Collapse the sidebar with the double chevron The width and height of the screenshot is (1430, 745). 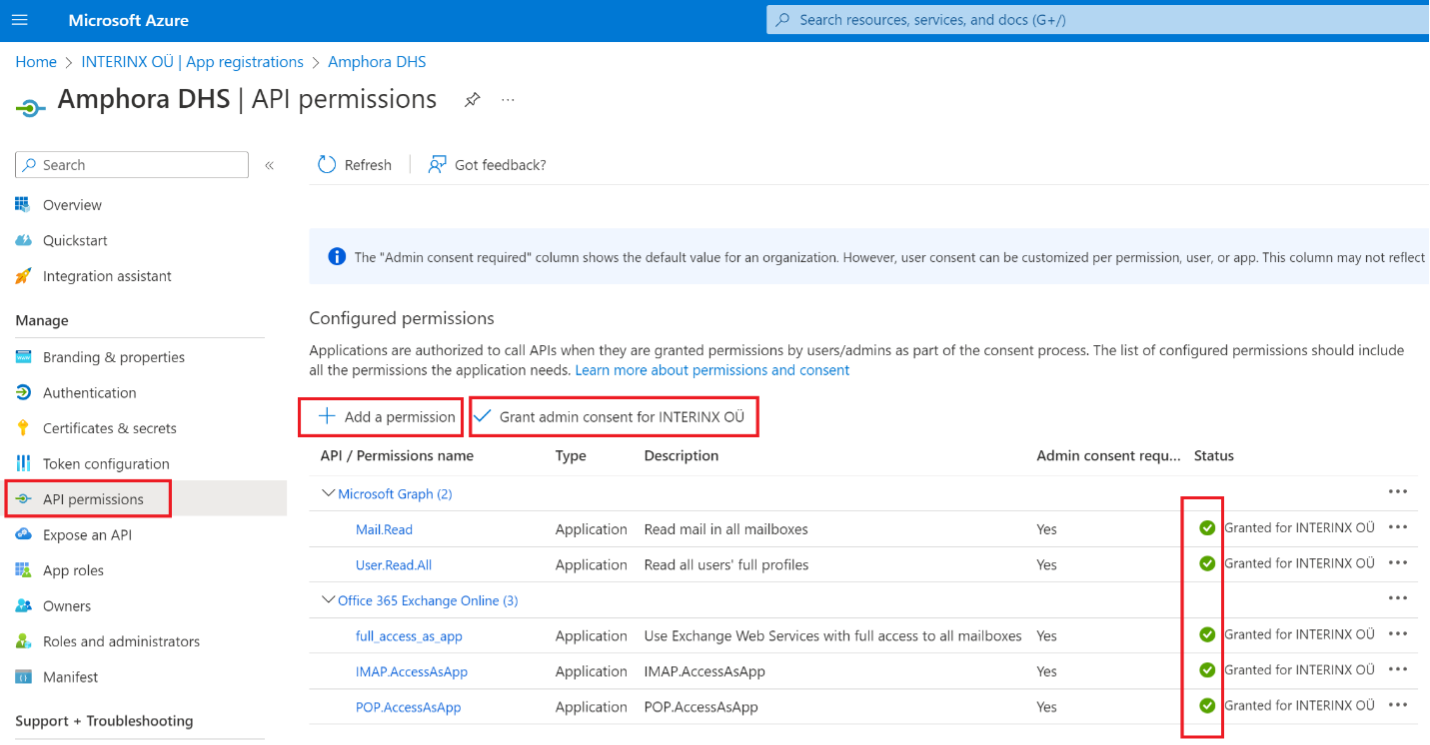(x=269, y=165)
